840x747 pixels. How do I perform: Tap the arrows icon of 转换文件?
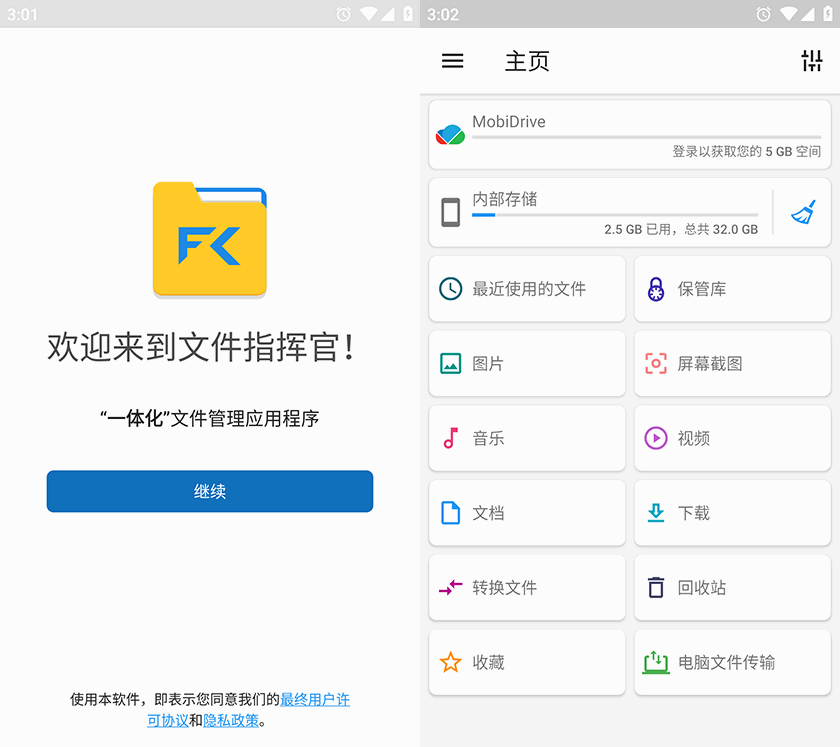[451, 587]
